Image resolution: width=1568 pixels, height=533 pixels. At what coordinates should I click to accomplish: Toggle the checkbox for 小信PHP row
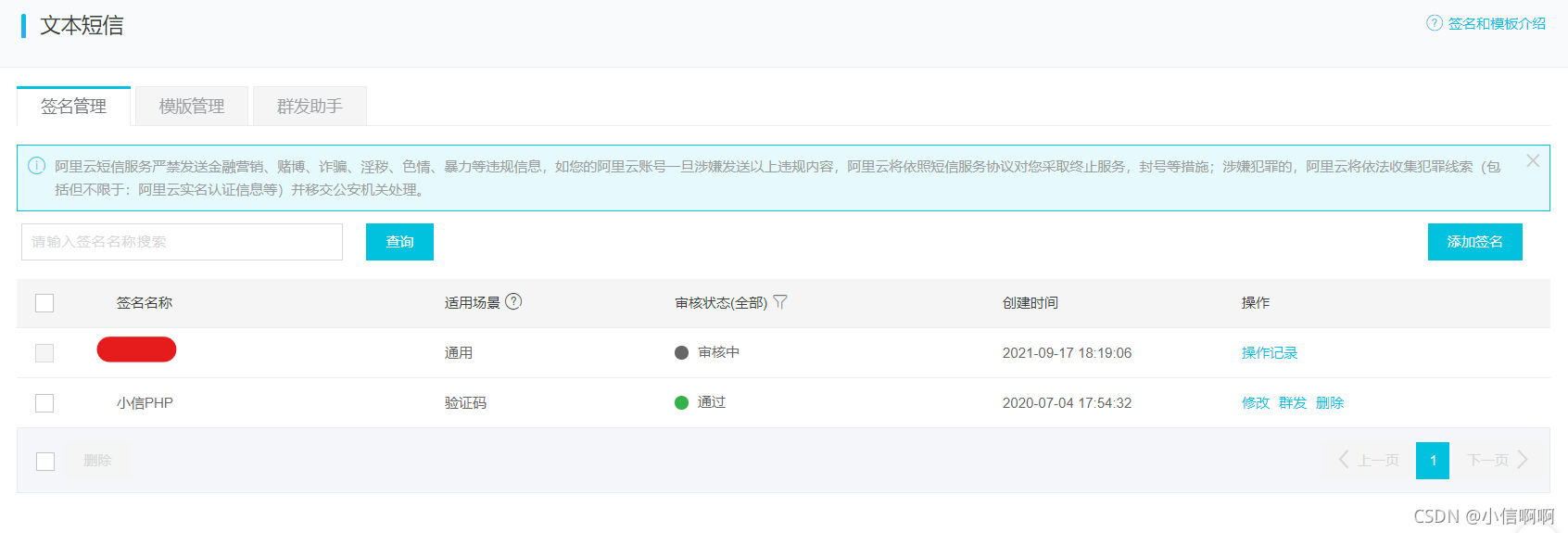click(44, 403)
